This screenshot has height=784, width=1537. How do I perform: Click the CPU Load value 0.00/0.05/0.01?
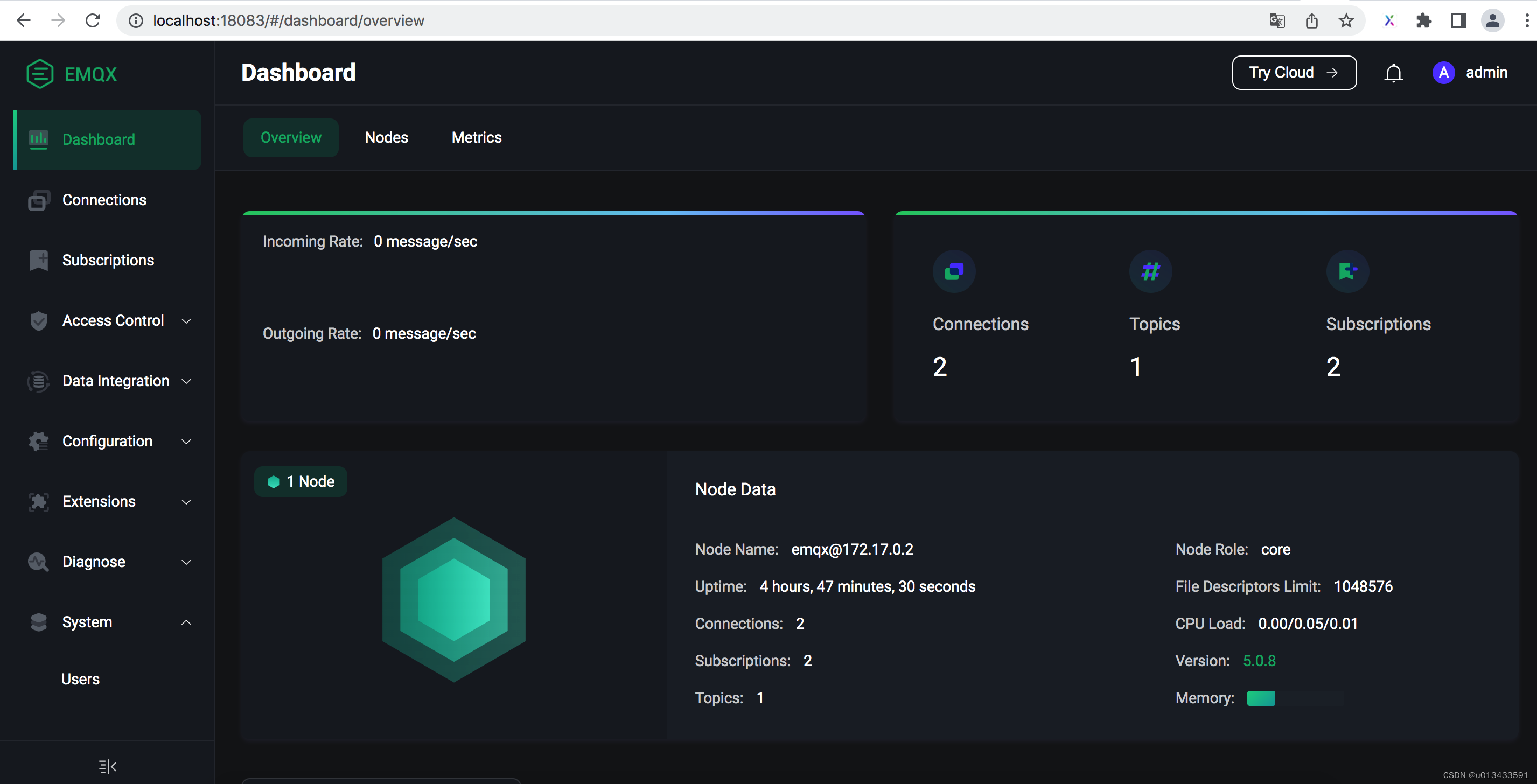tap(1308, 624)
